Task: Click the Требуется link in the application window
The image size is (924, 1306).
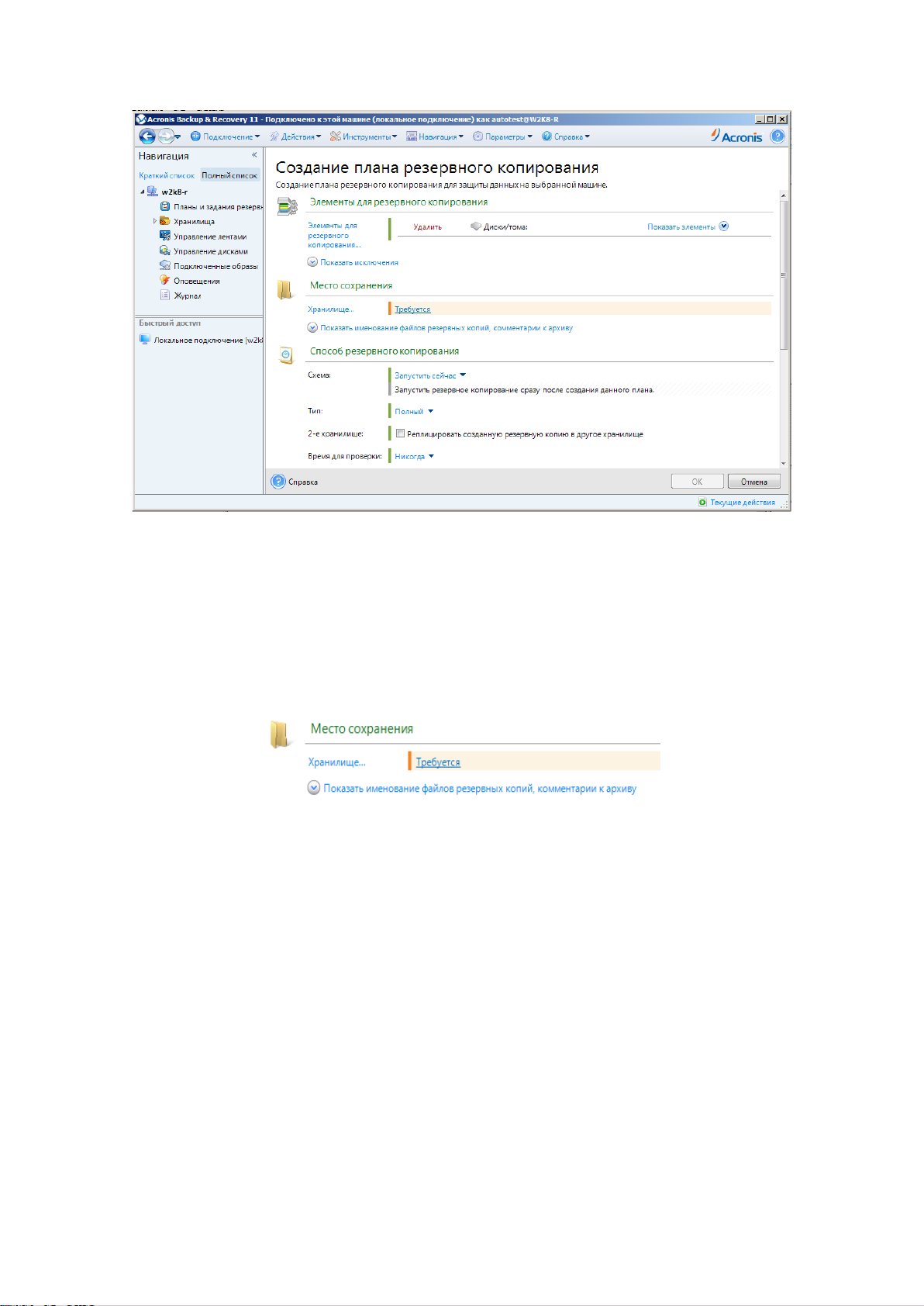Action: (x=412, y=309)
